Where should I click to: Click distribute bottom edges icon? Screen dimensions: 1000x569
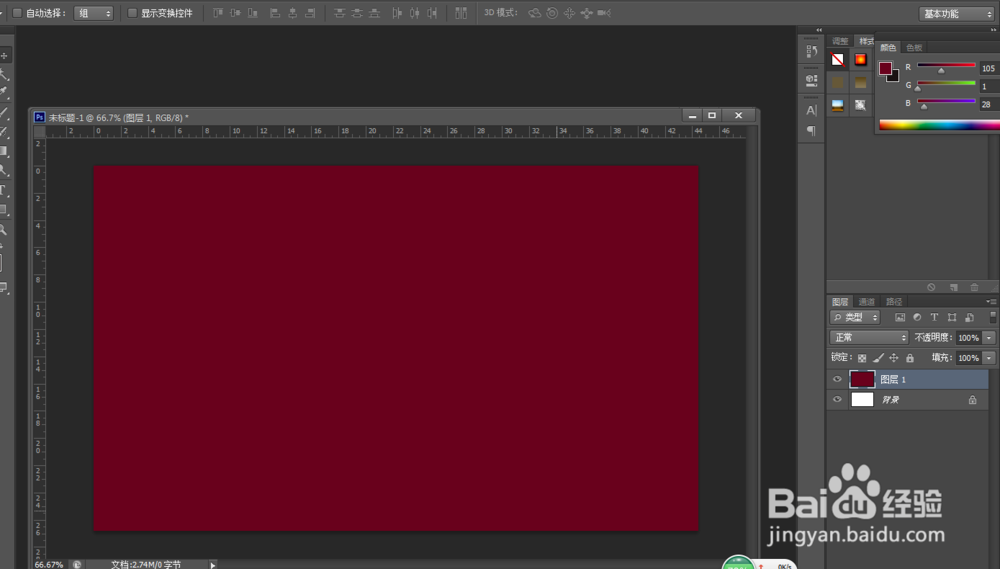[x=374, y=13]
